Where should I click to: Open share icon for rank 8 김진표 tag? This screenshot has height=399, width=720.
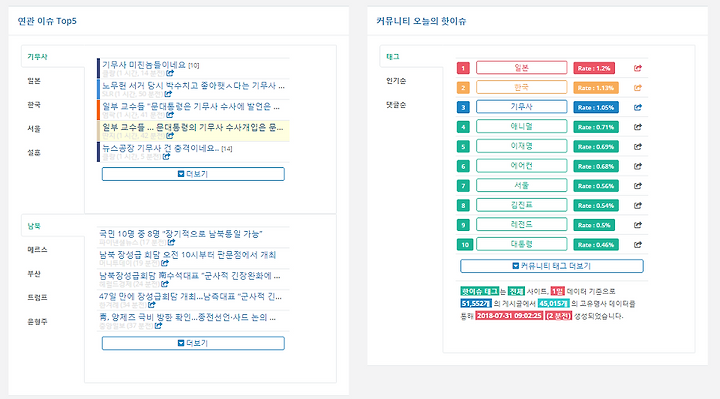pyautogui.click(x=637, y=205)
